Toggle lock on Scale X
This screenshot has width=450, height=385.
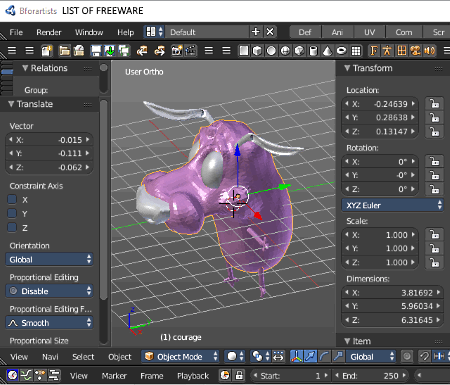point(434,235)
